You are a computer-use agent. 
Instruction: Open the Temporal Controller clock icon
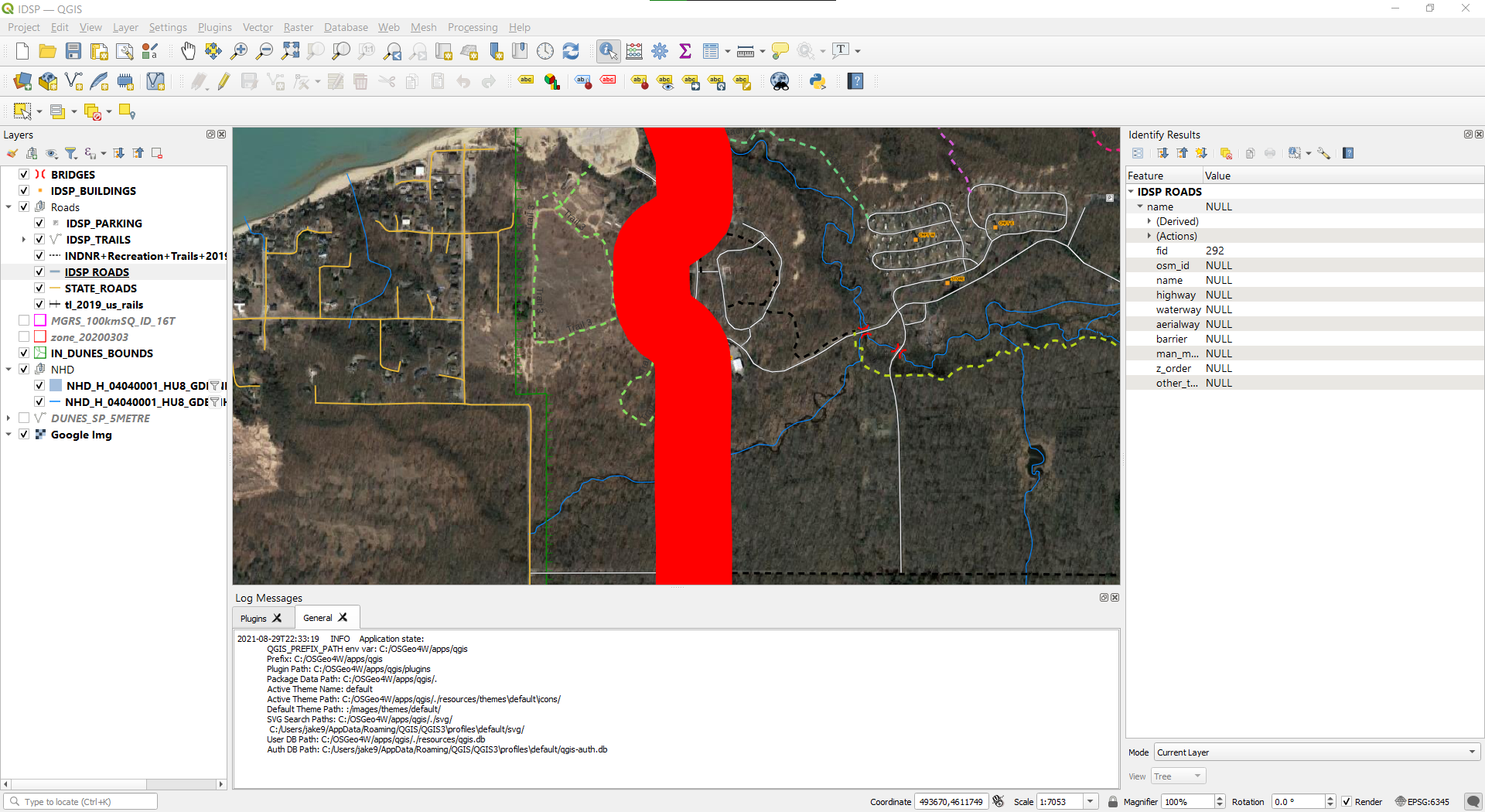click(x=546, y=51)
